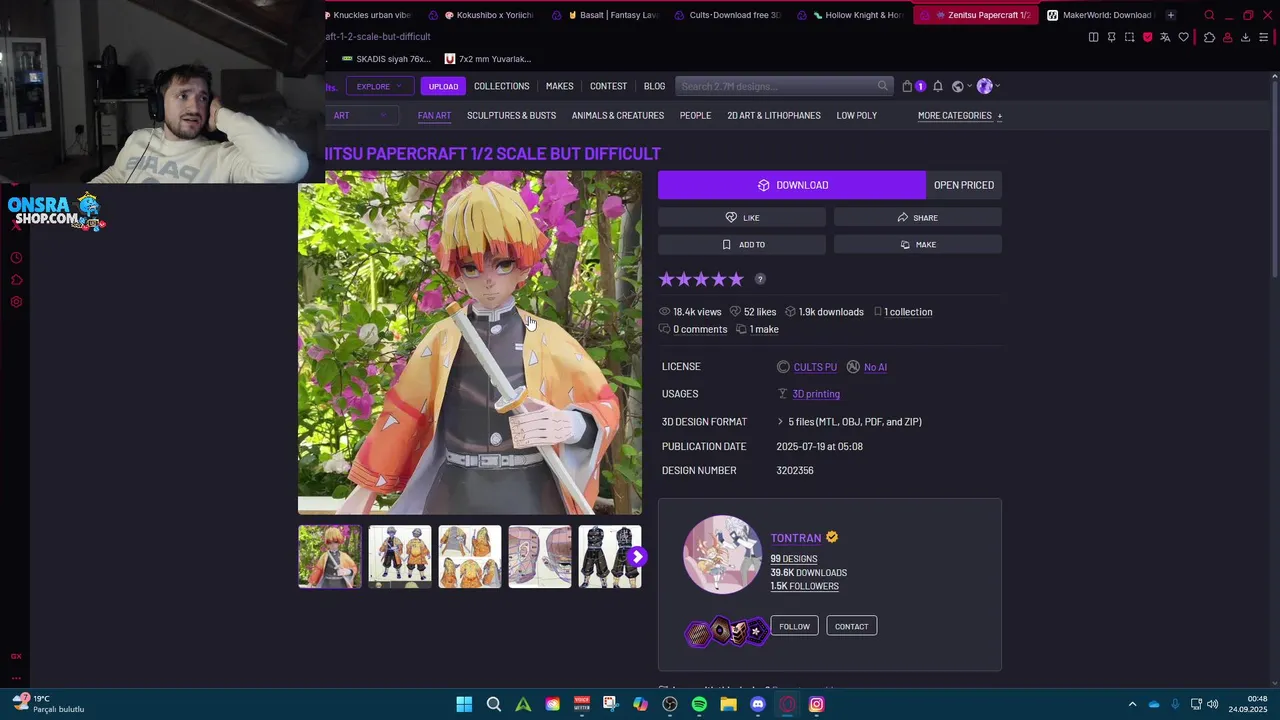Click the translate page icon
The width and height of the screenshot is (1280, 720).
pyautogui.click(x=1165, y=37)
